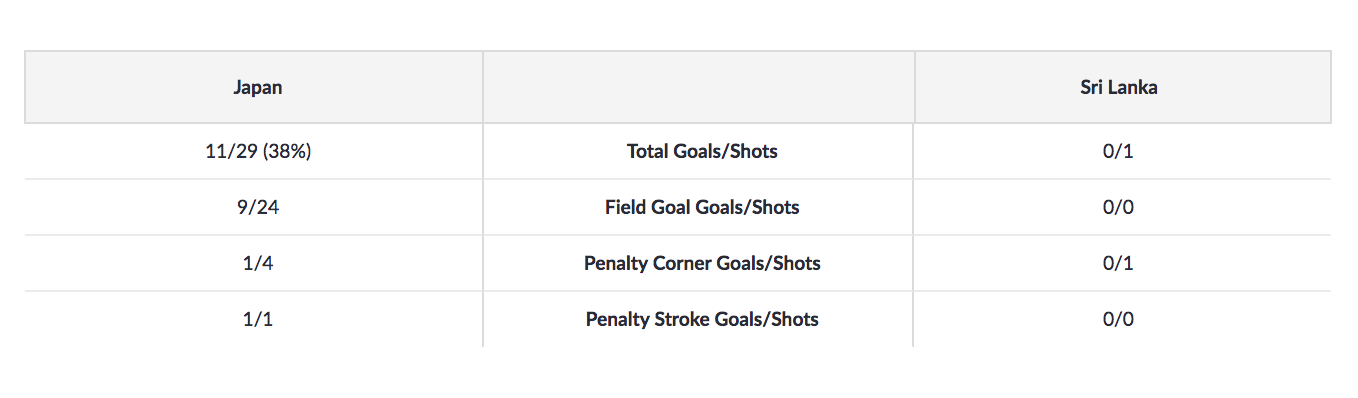Select Sri Lanka's field goal value

[1119, 208]
